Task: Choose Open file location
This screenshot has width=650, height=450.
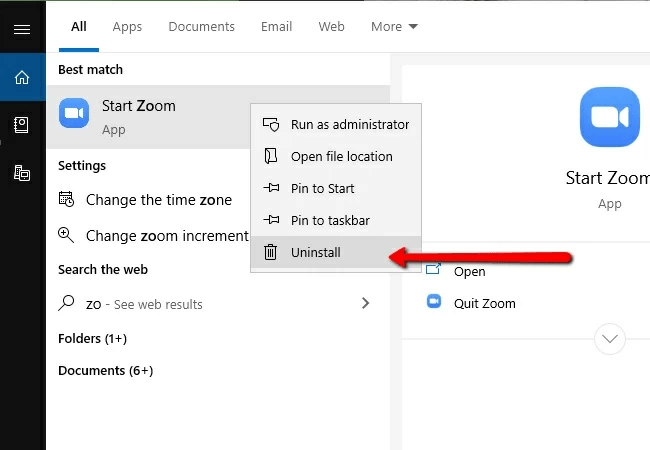Action: (x=336, y=156)
